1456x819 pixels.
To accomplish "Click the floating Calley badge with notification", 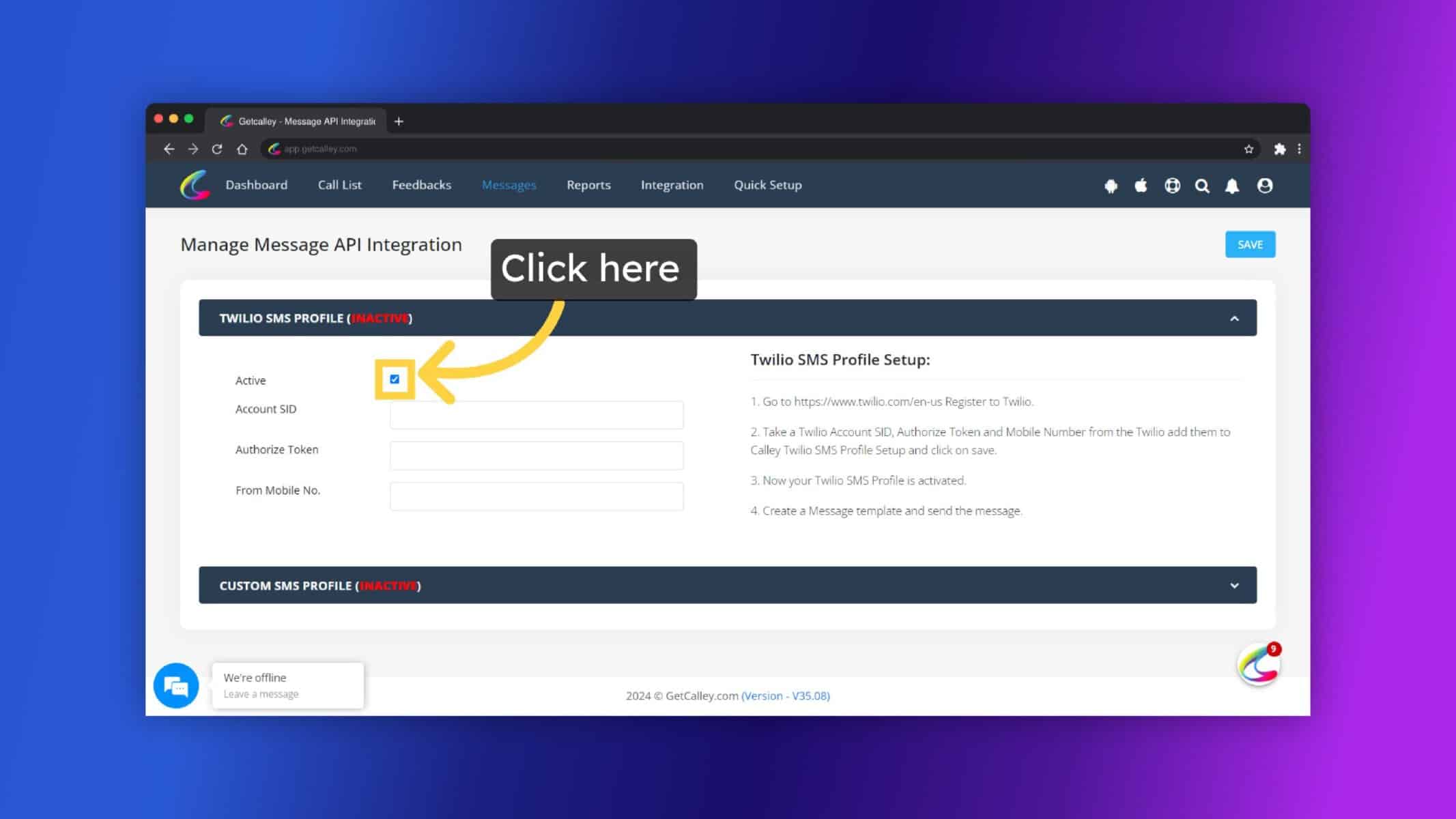I will pyautogui.click(x=1259, y=664).
